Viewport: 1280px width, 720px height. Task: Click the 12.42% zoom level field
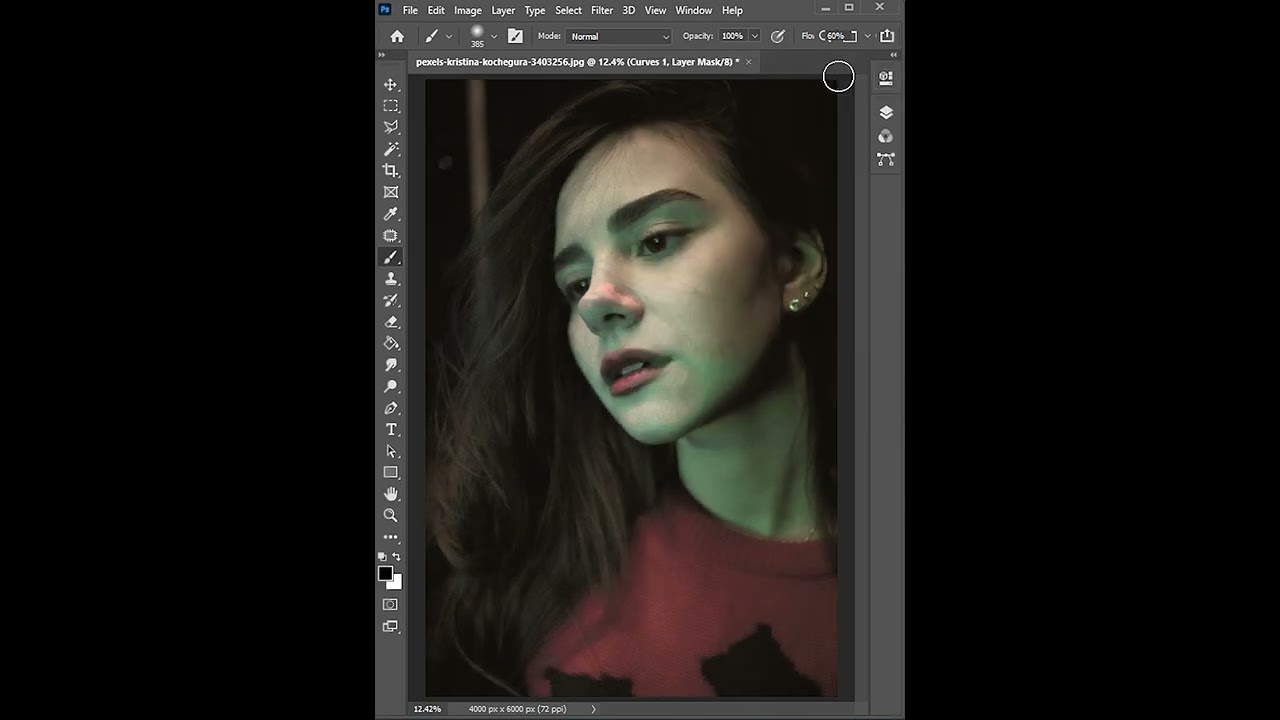(427, 709)
